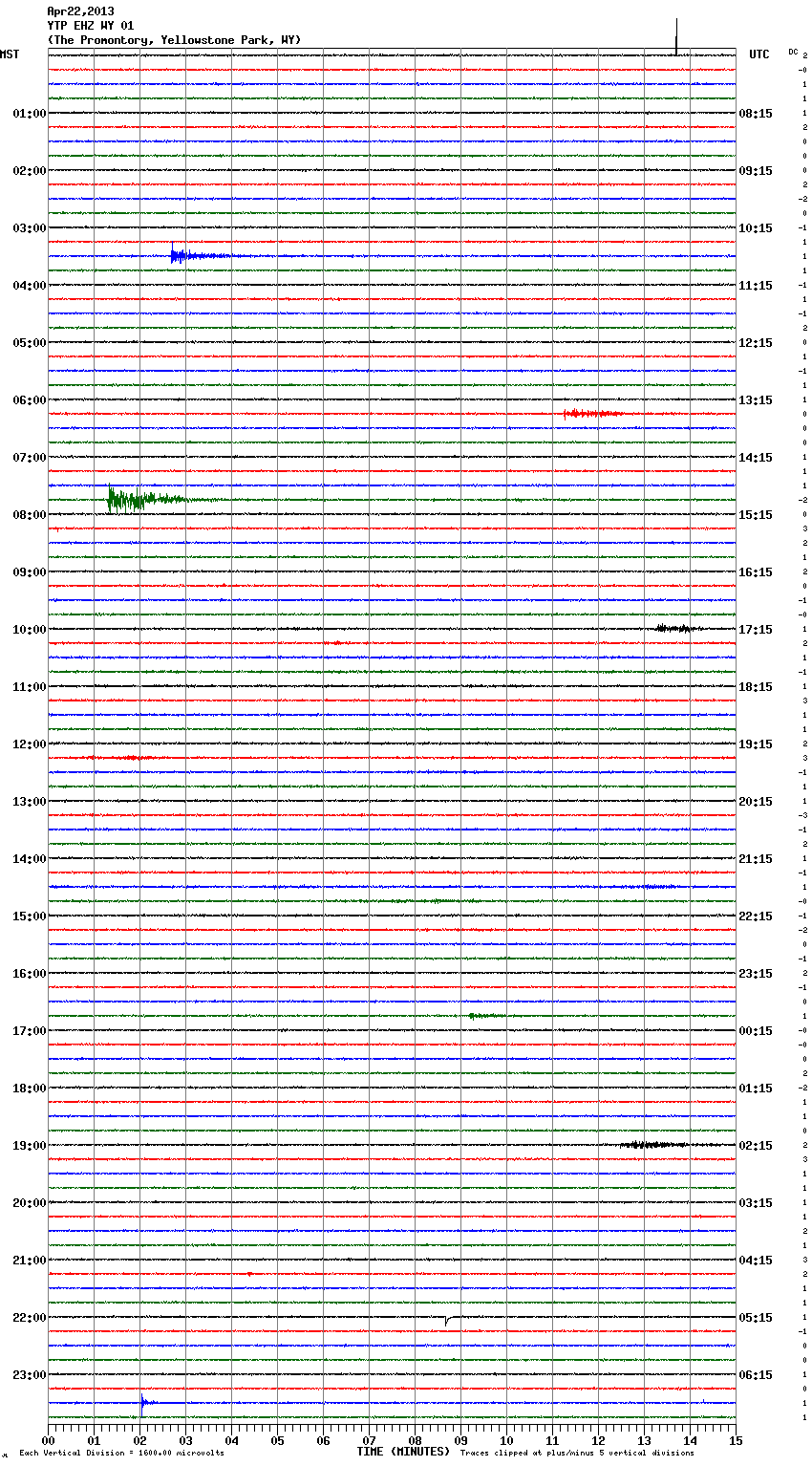This screenshot has height=1466, width=812.
Task: Click the 00:15 UTC time label
Action: tap(756, 1031)
